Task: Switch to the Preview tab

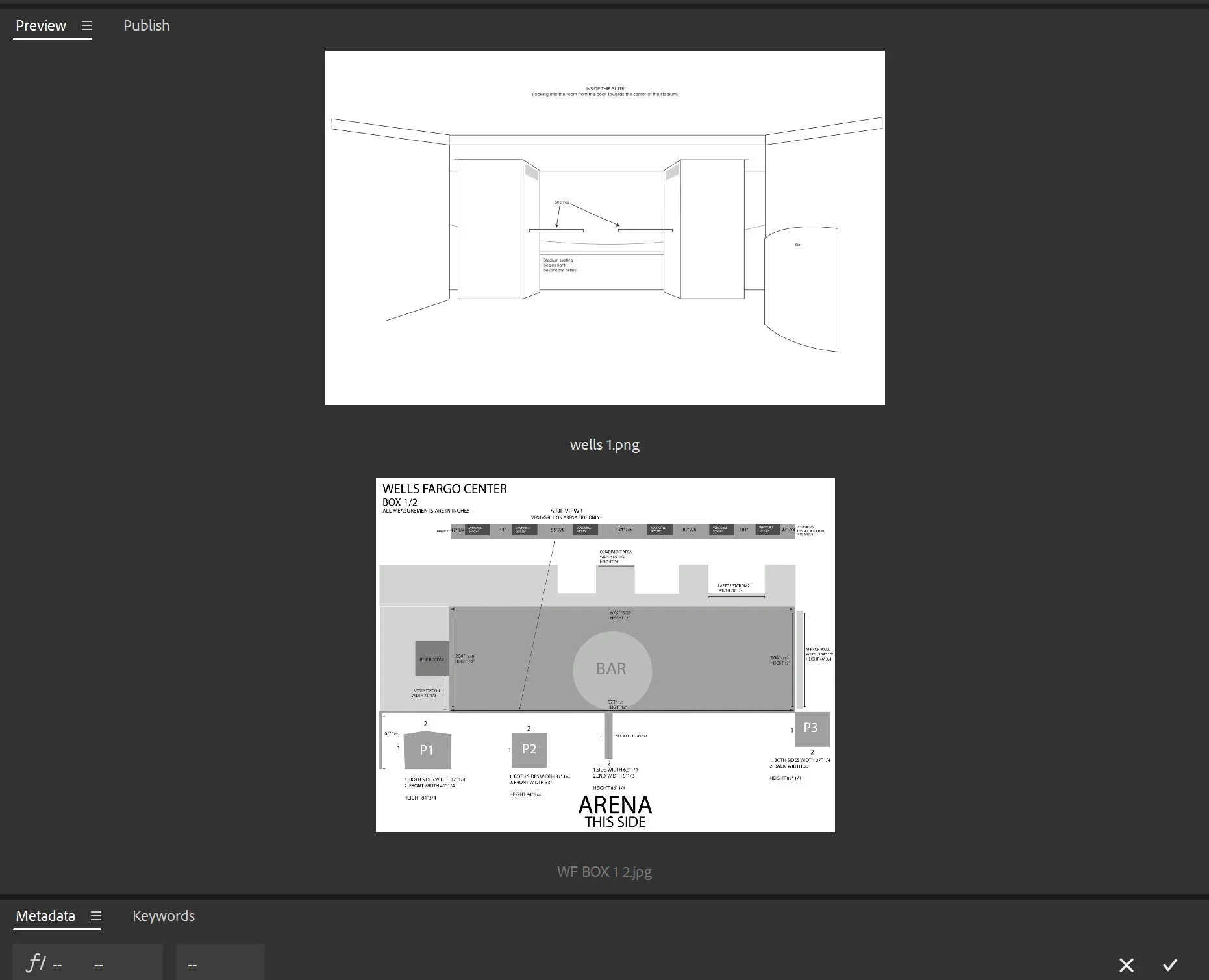Action: click(41, 25)
